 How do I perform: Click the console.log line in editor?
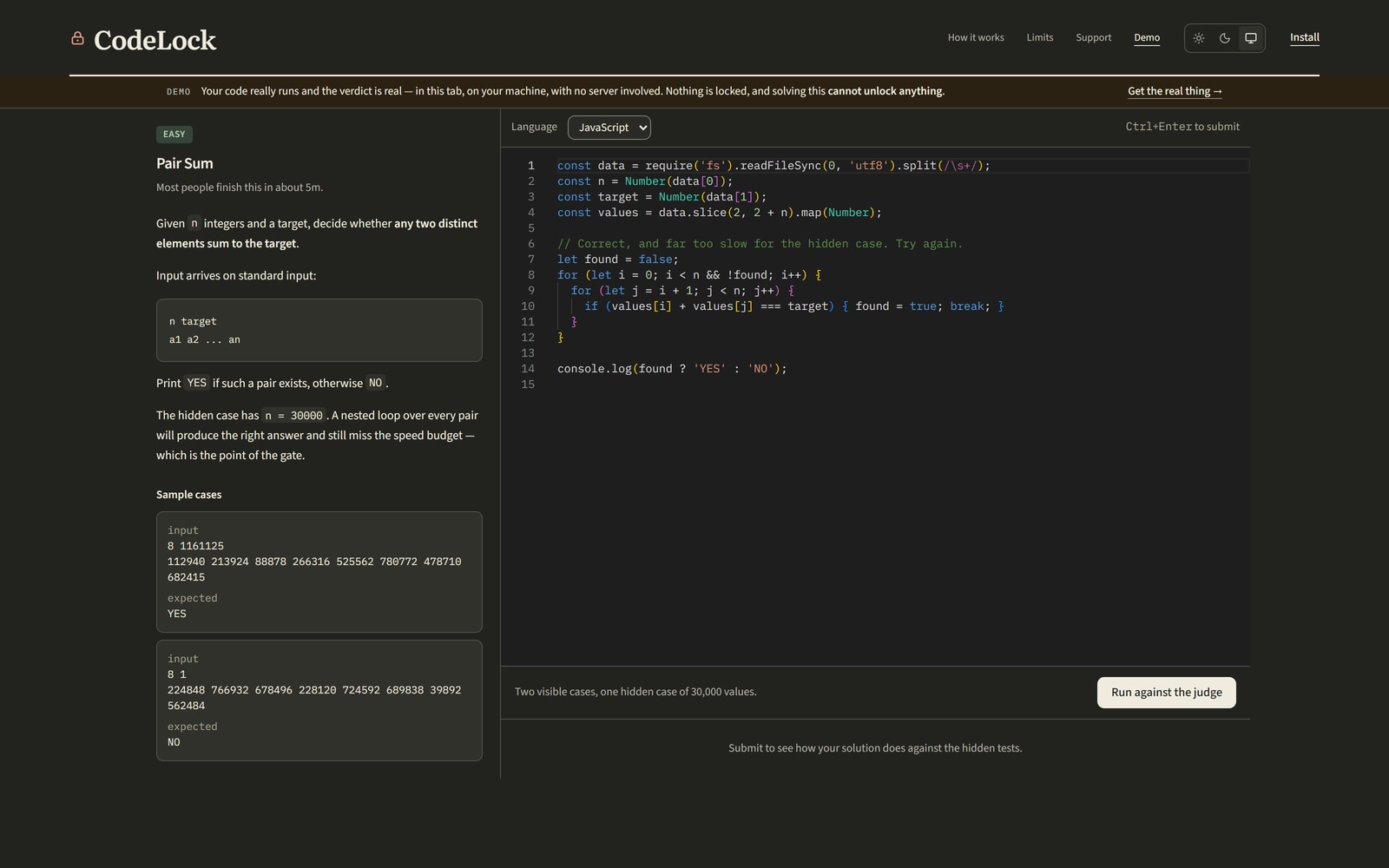tap(672, 369)
